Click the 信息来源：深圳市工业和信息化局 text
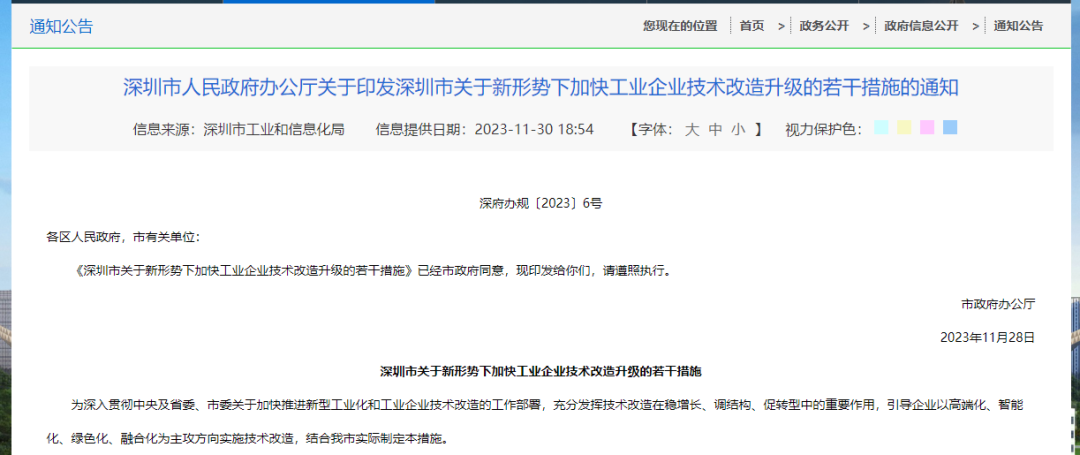 (x=238, y=129)
